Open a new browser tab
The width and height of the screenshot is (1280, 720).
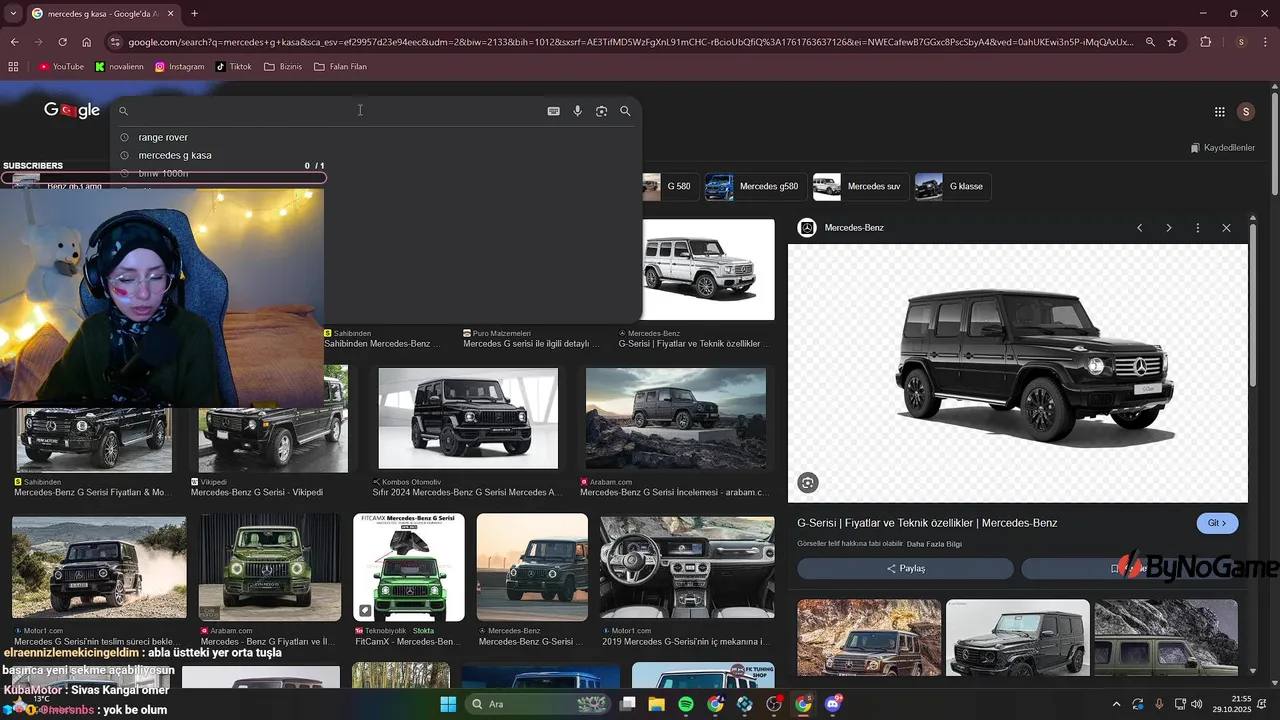pos(194,14)
